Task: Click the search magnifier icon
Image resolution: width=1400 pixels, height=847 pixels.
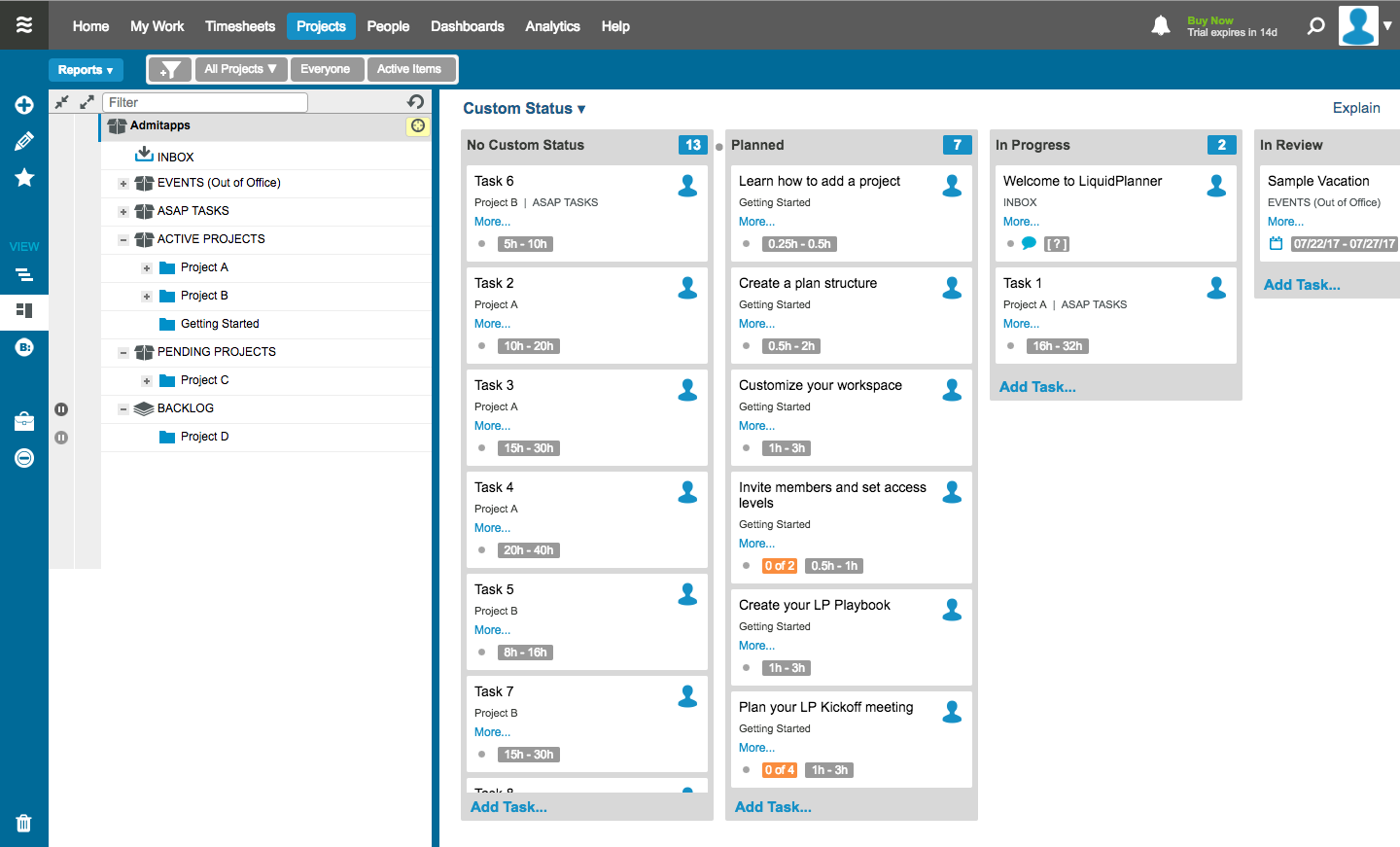Action: (x=1315, y=25)
